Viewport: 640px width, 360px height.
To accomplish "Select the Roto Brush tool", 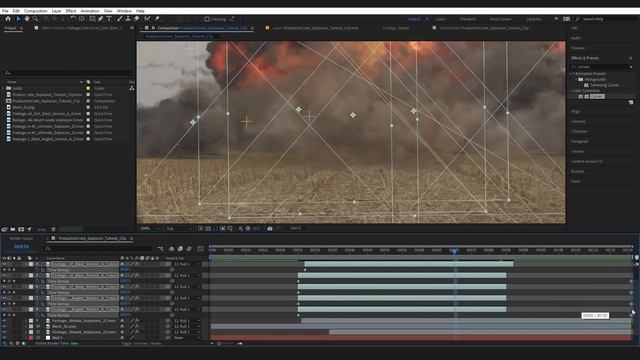I will [x=147, y=19].
